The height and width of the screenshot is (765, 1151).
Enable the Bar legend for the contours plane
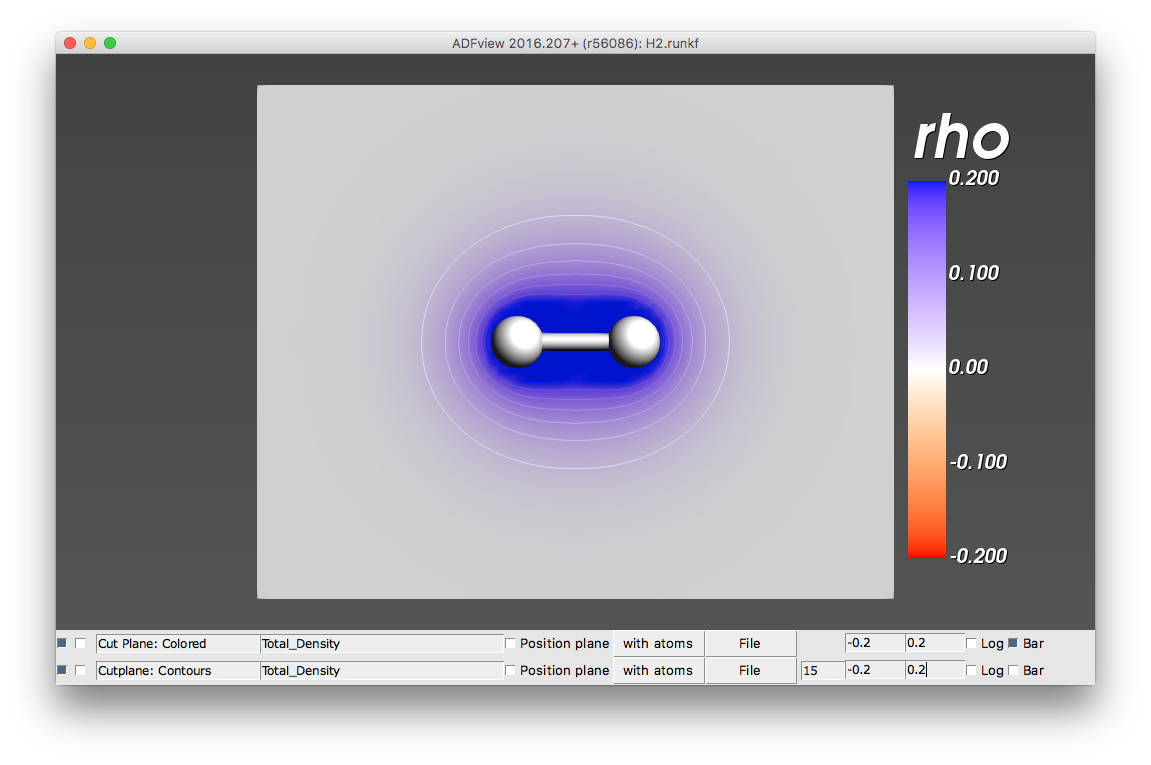(1014, 670)
